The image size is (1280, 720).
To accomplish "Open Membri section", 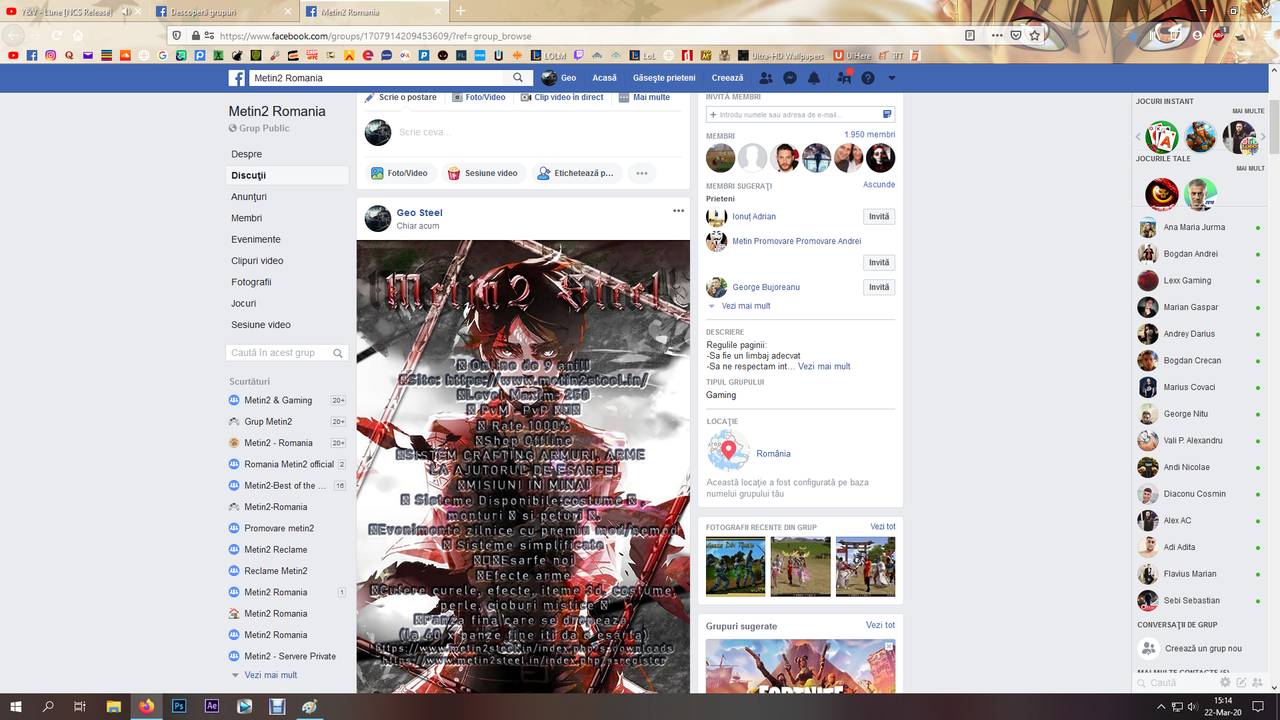I will (x=247, y=218).
